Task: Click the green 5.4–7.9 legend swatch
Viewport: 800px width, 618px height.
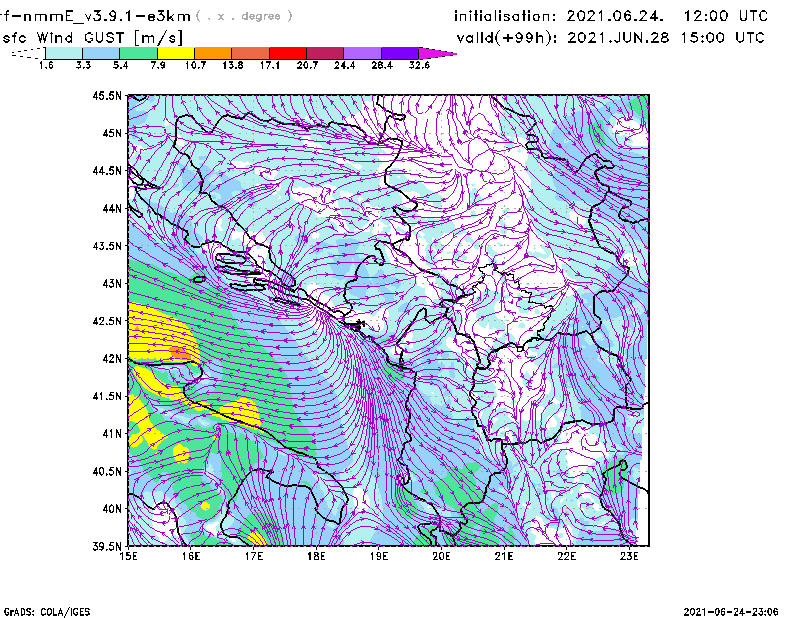Action: [x=138, y=53]
